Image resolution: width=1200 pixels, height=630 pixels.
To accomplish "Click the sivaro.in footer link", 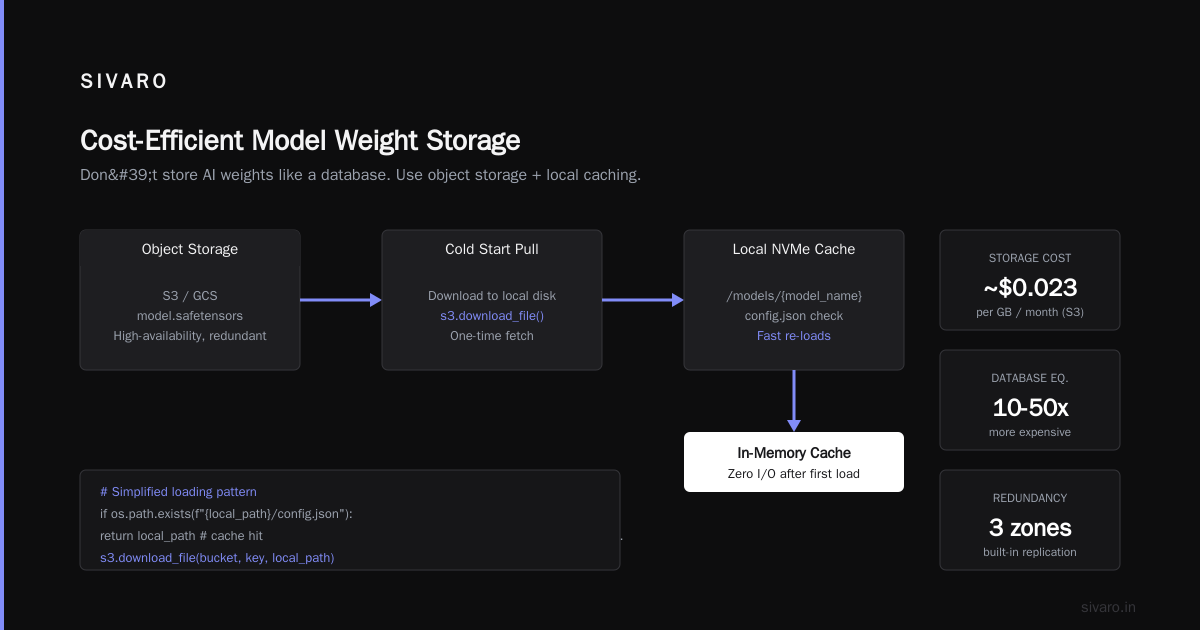I will tap(1109, 607).
